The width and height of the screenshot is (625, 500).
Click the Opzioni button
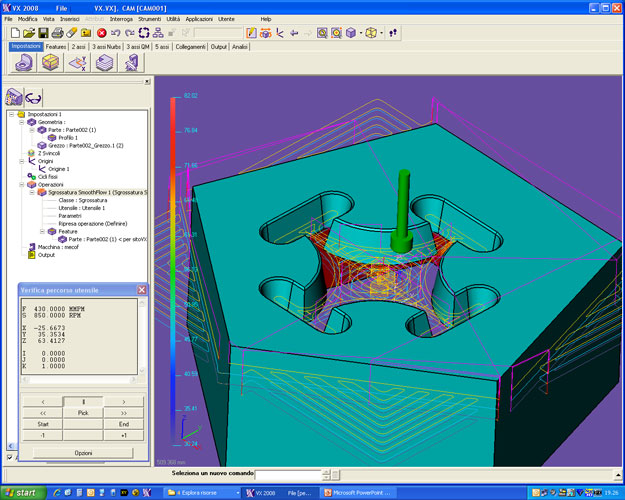[x=83, y=453]
